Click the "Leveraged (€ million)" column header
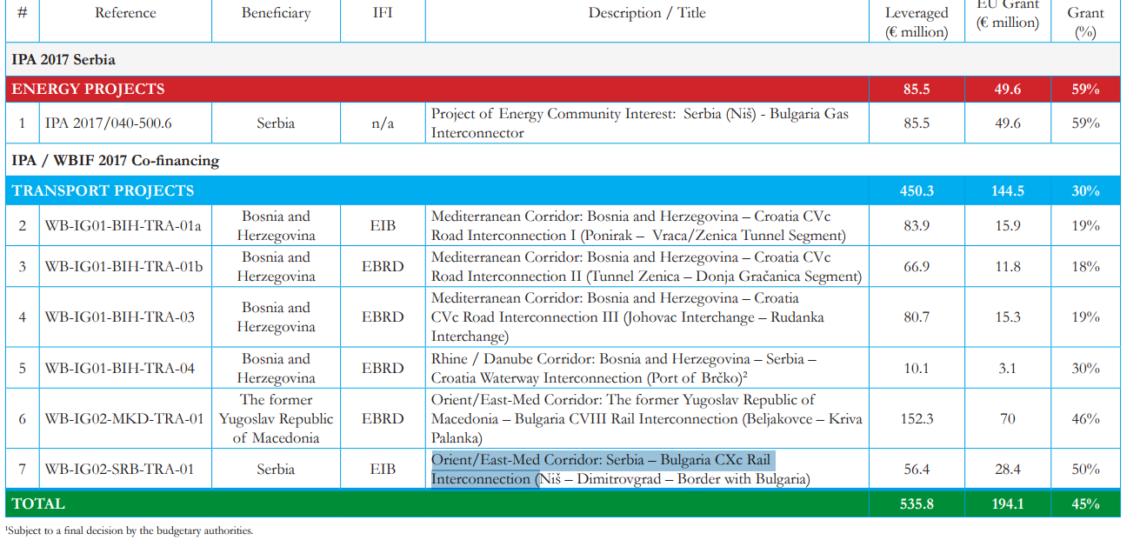The width and height of the screenshot is (1140, 540). [917, 23]
